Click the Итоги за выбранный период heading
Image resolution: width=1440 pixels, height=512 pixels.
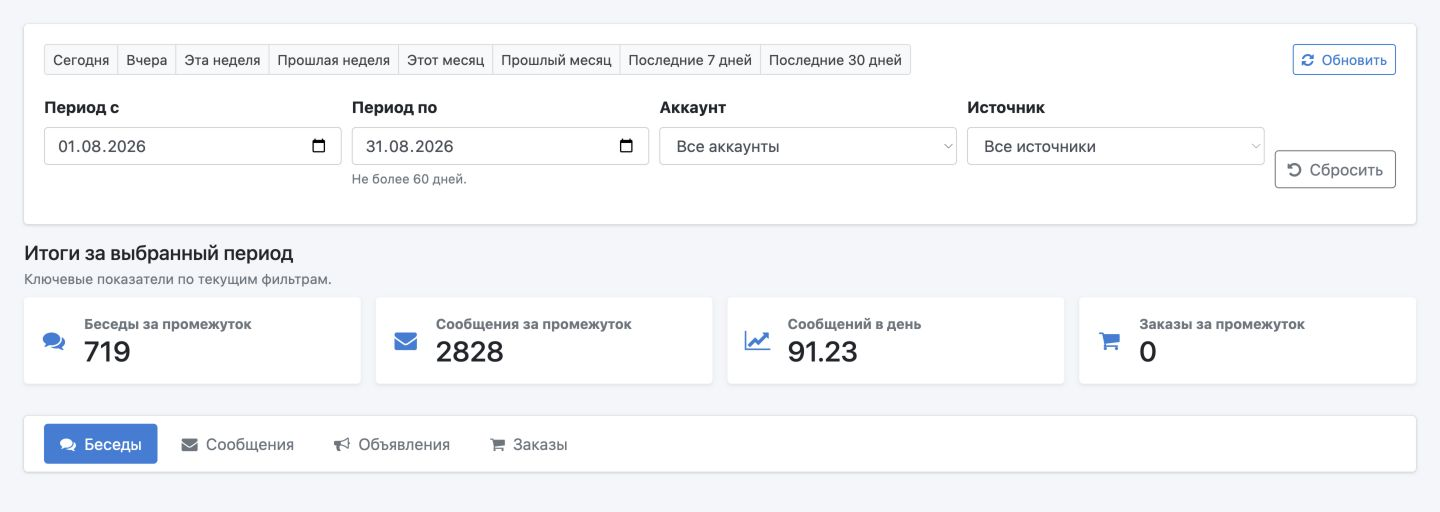pyautogui.click(x=159, y=253)
